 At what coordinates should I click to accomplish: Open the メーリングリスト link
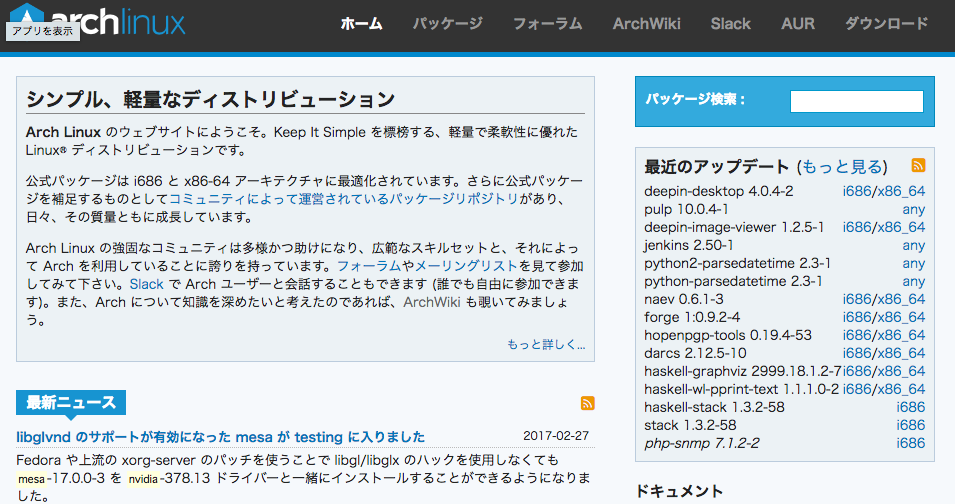(466, 266)
